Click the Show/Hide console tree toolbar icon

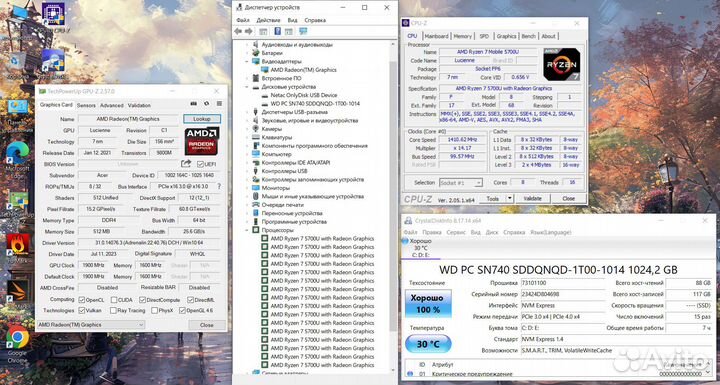pos(263,31)
